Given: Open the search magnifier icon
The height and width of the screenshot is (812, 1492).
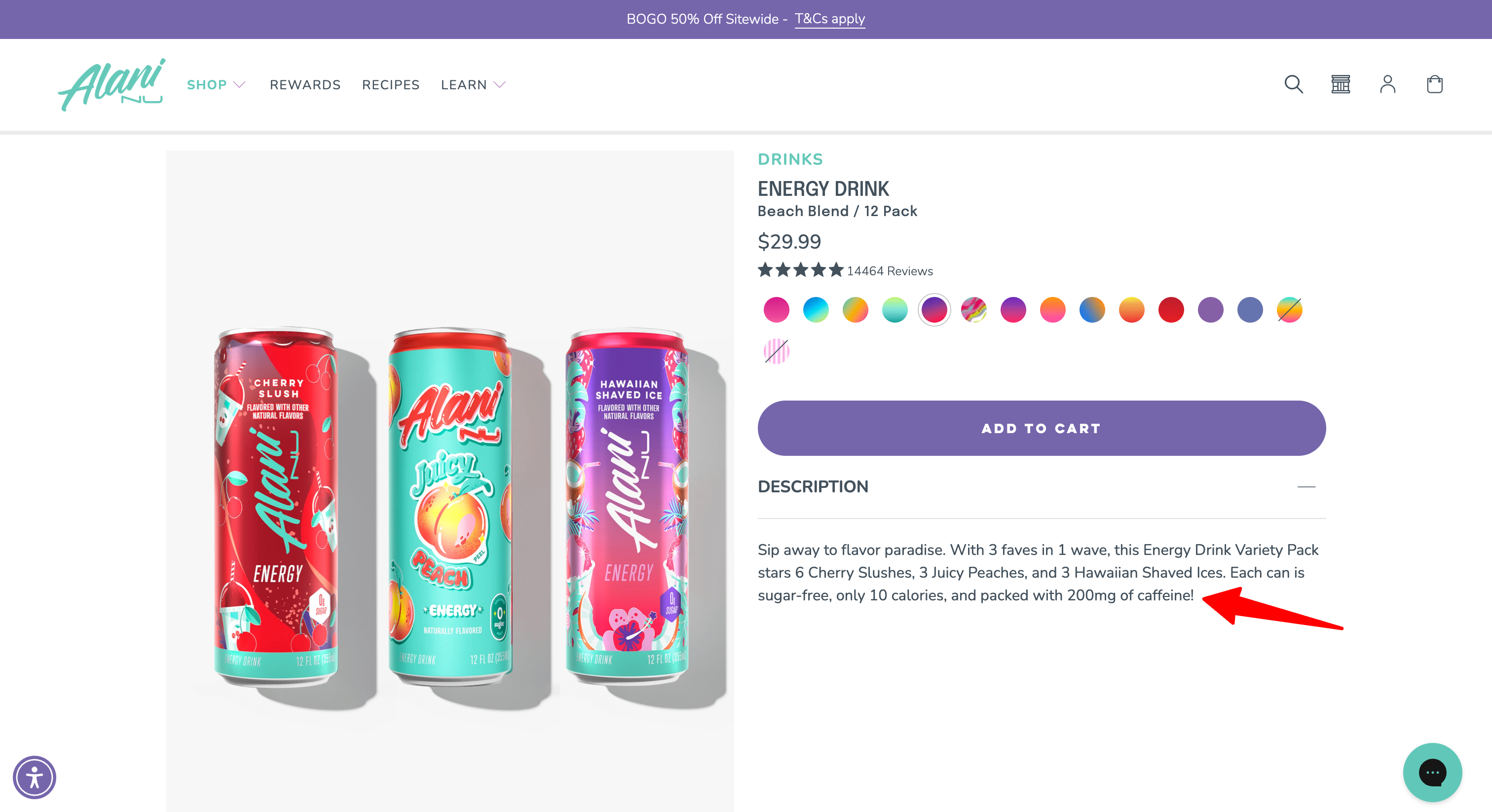Looking at the screenshot, I should (1293, 84).
